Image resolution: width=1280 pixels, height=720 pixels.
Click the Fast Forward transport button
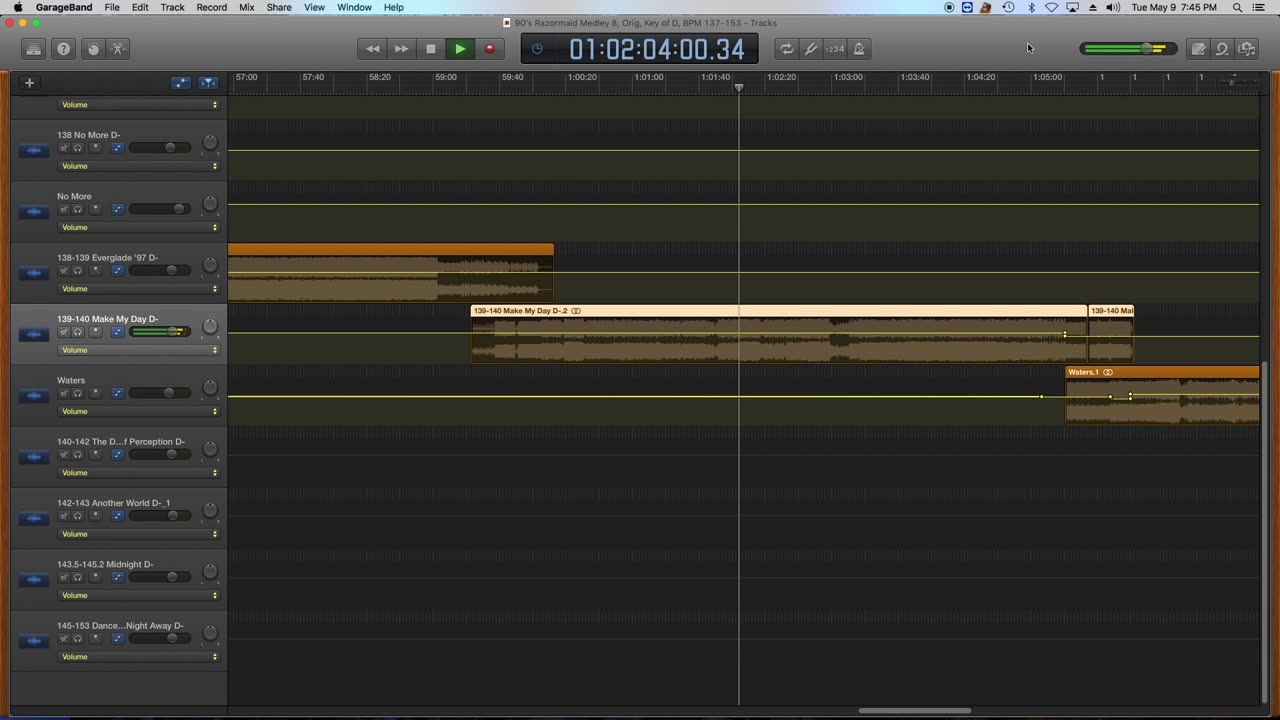tap(402, 49)
